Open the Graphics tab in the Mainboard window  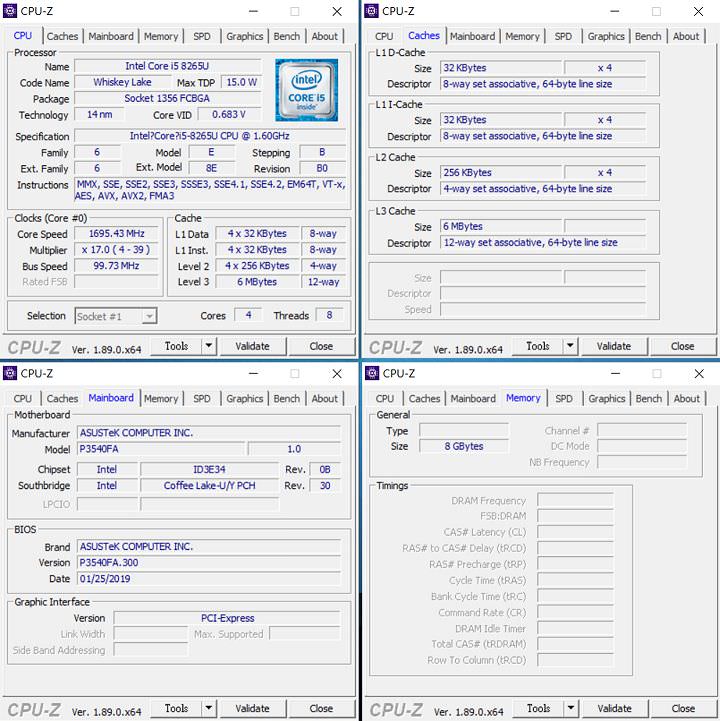245,399
